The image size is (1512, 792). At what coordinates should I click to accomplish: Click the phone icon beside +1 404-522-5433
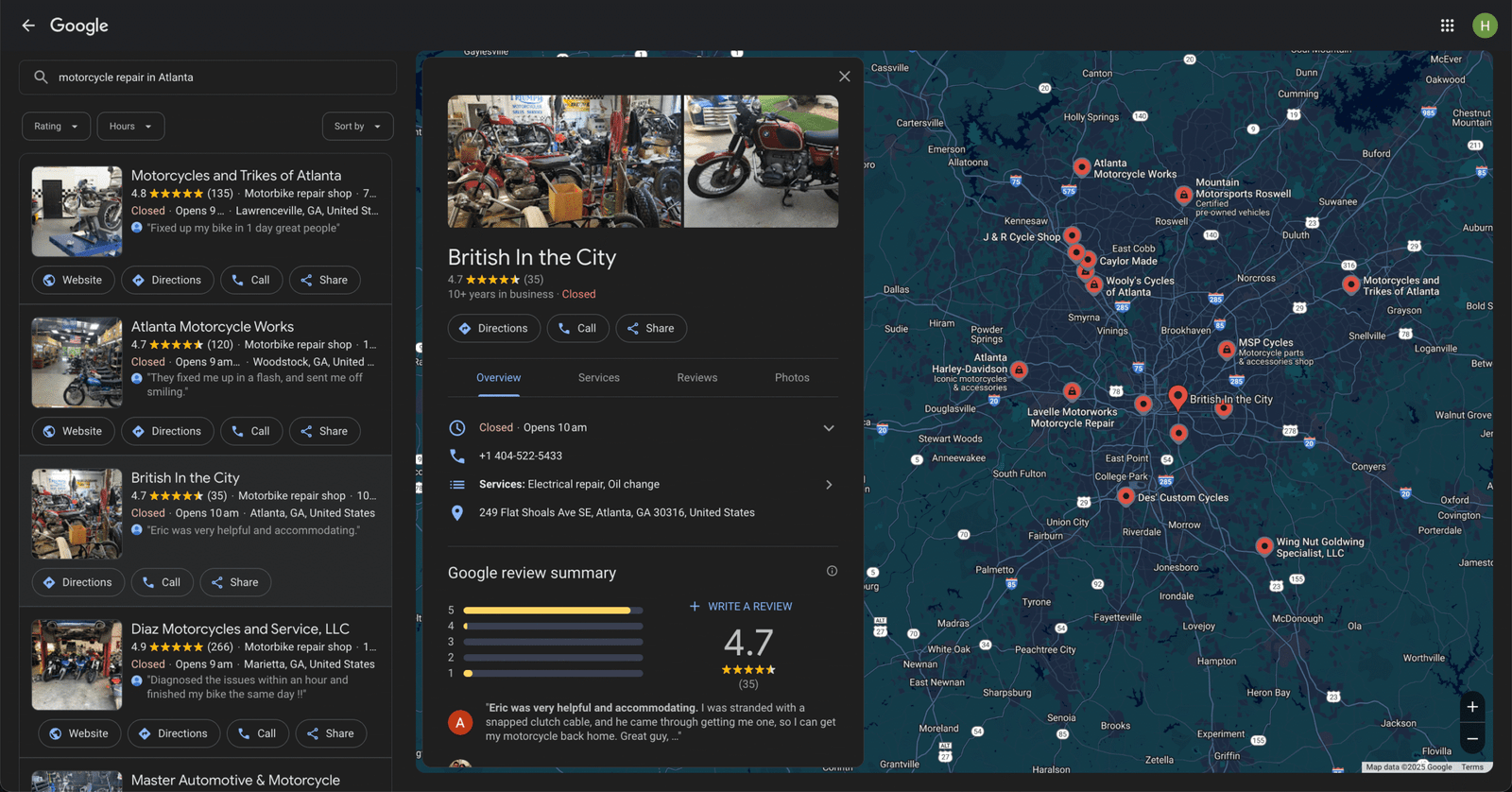[x=457, y=456]
